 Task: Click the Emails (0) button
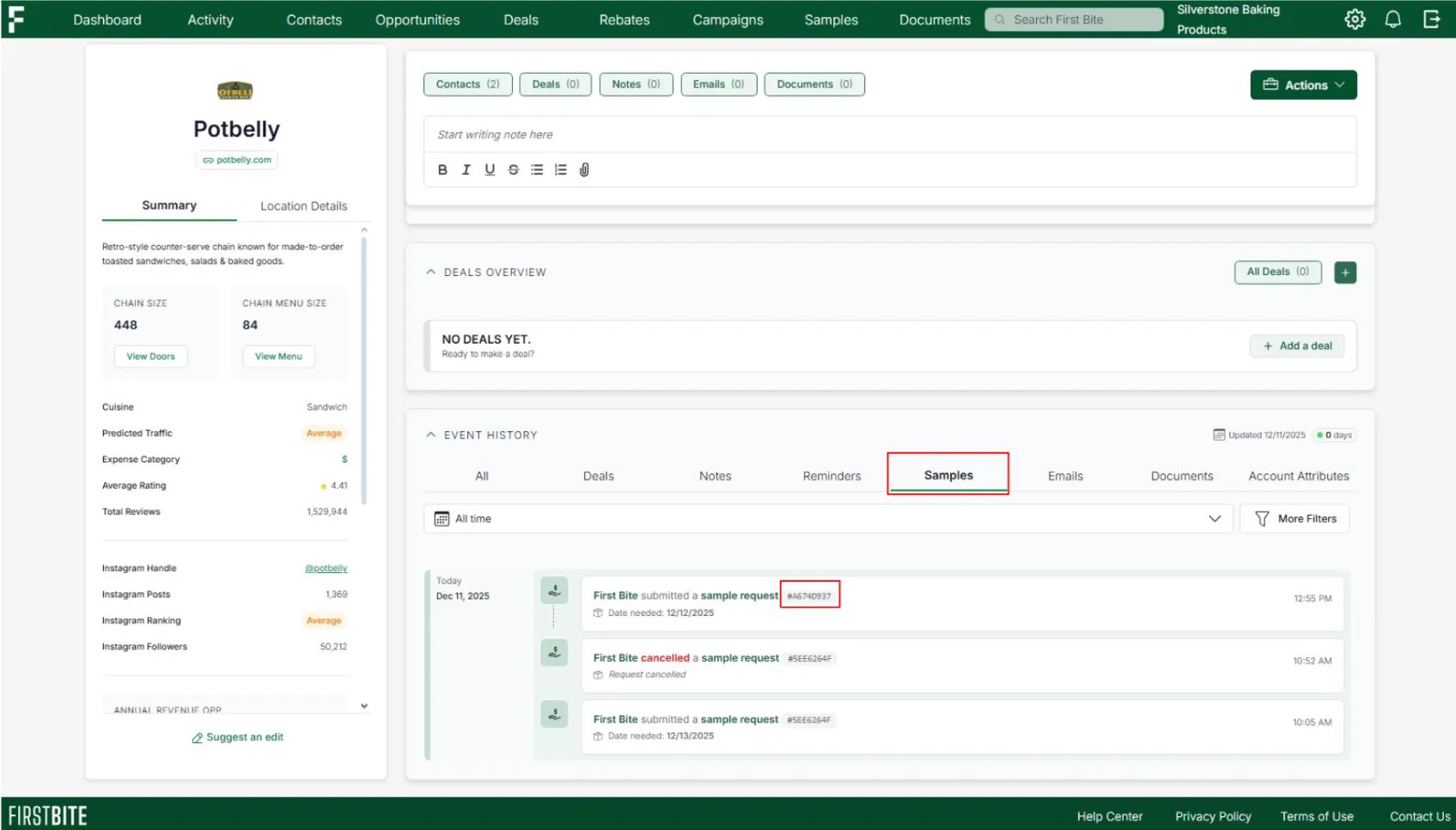pos(719,84)
